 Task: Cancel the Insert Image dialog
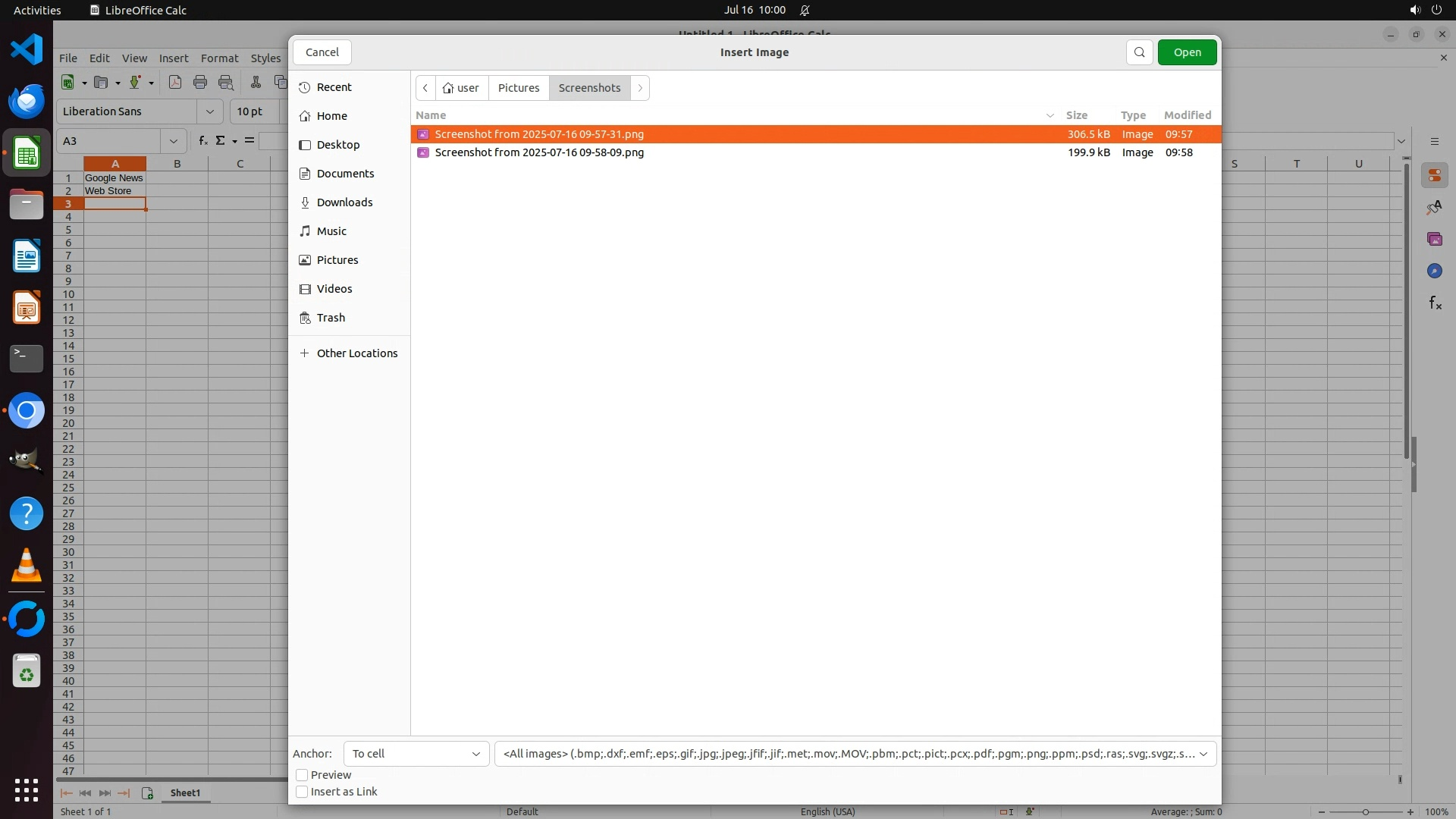point(322,52)
